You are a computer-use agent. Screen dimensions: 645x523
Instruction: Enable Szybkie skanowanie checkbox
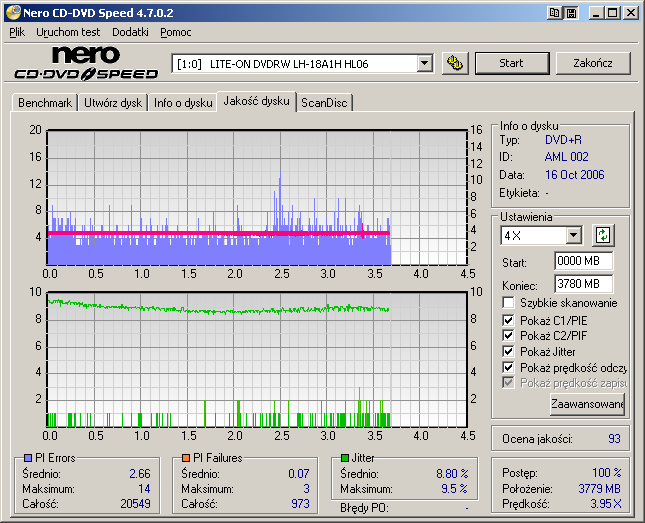pos(508,303)
